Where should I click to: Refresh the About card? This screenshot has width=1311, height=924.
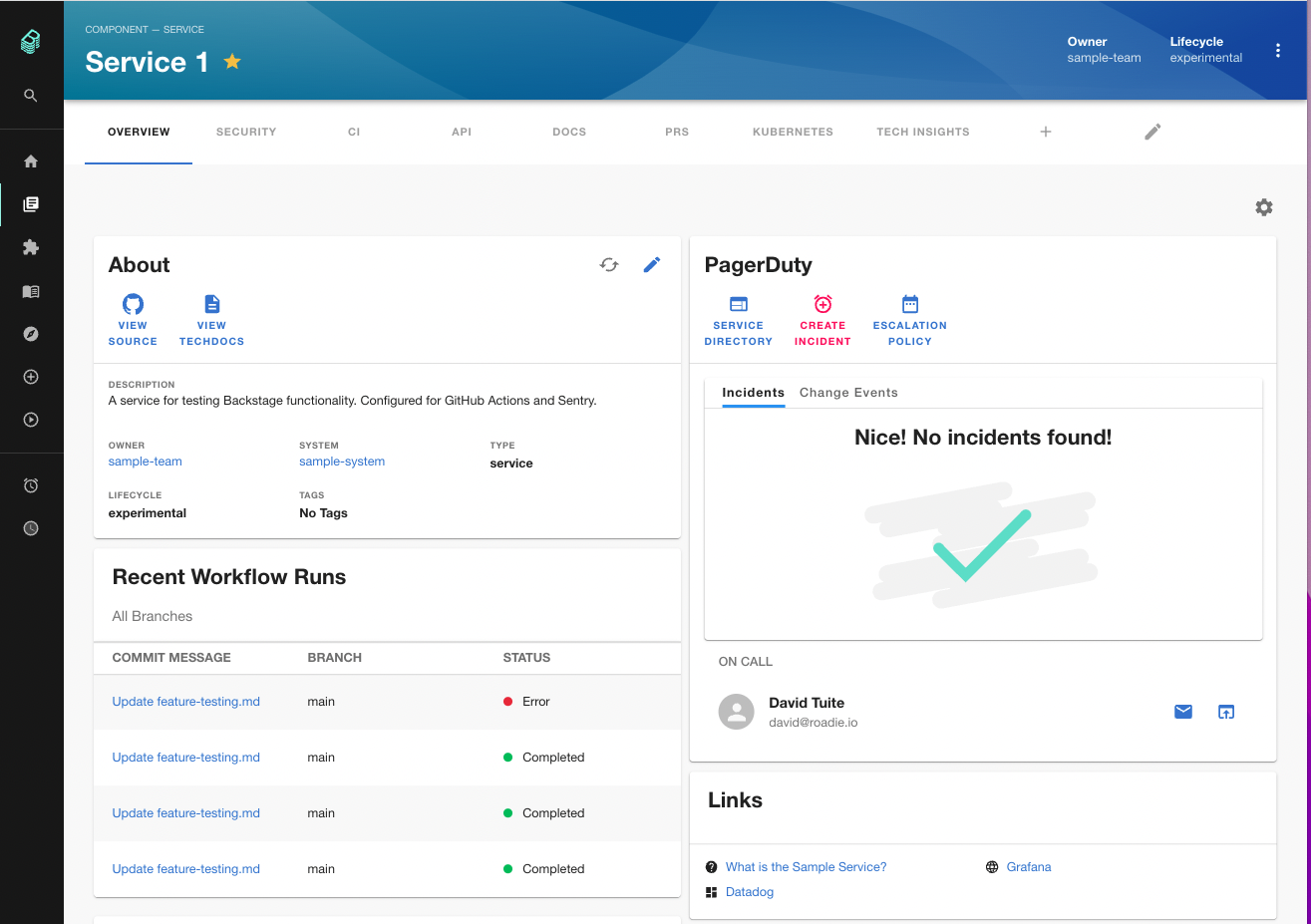click(609, 264)
